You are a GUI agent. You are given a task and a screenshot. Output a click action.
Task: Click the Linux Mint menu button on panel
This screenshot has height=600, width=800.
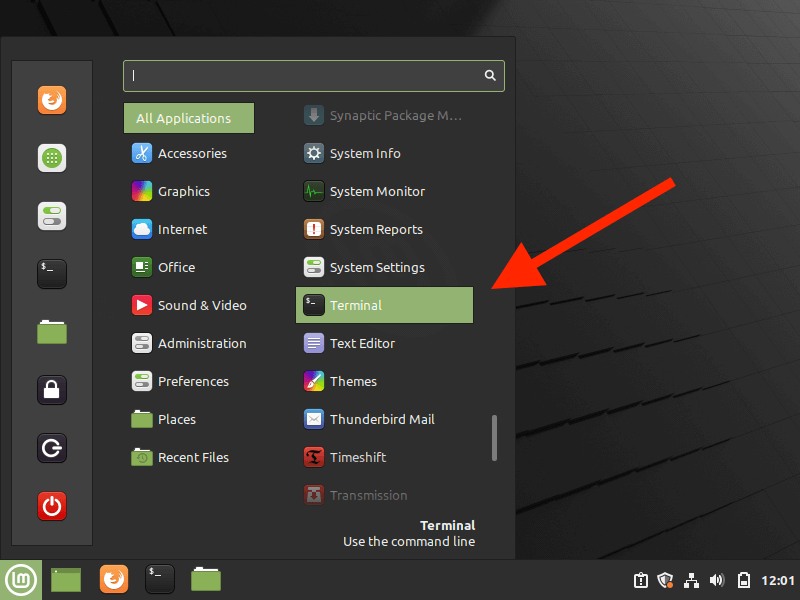pyautogui.click(x=21, y=580)
